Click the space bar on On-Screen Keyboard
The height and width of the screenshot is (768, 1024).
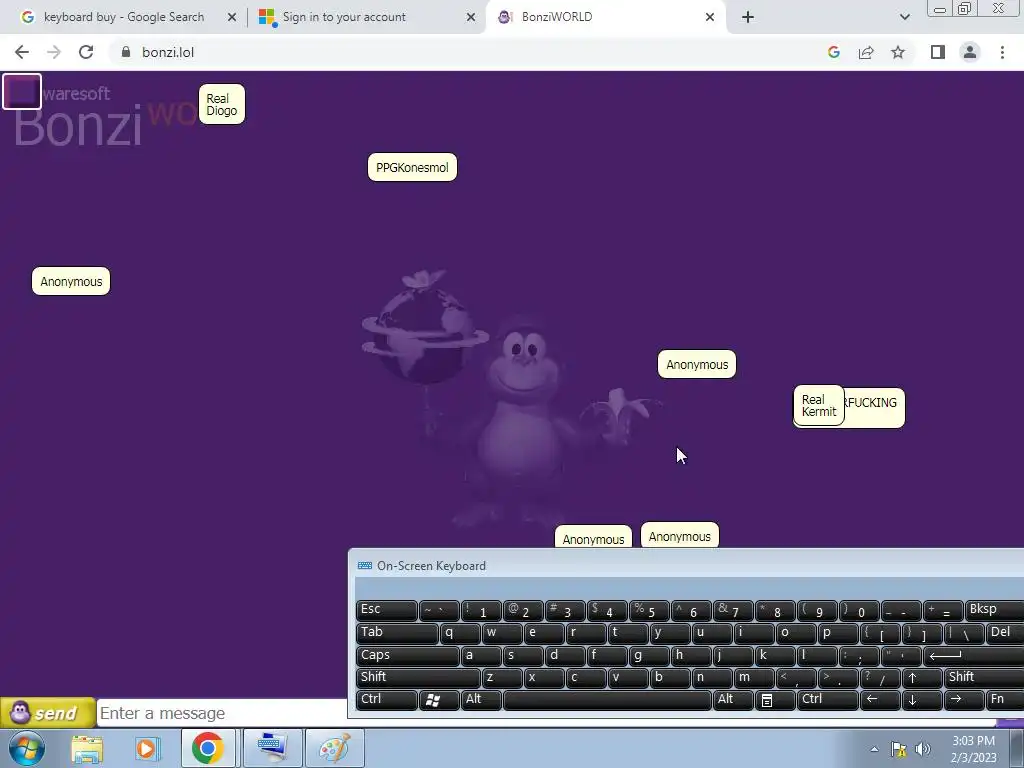[x=607, y=700]
